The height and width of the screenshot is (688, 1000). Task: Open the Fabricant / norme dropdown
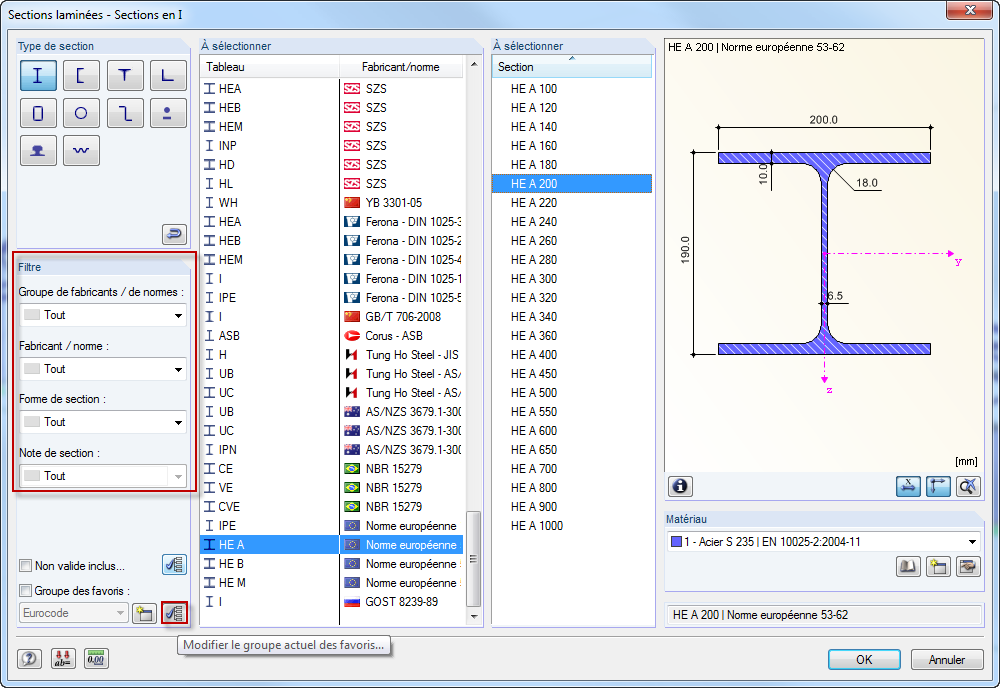click(x=103, y=369)
